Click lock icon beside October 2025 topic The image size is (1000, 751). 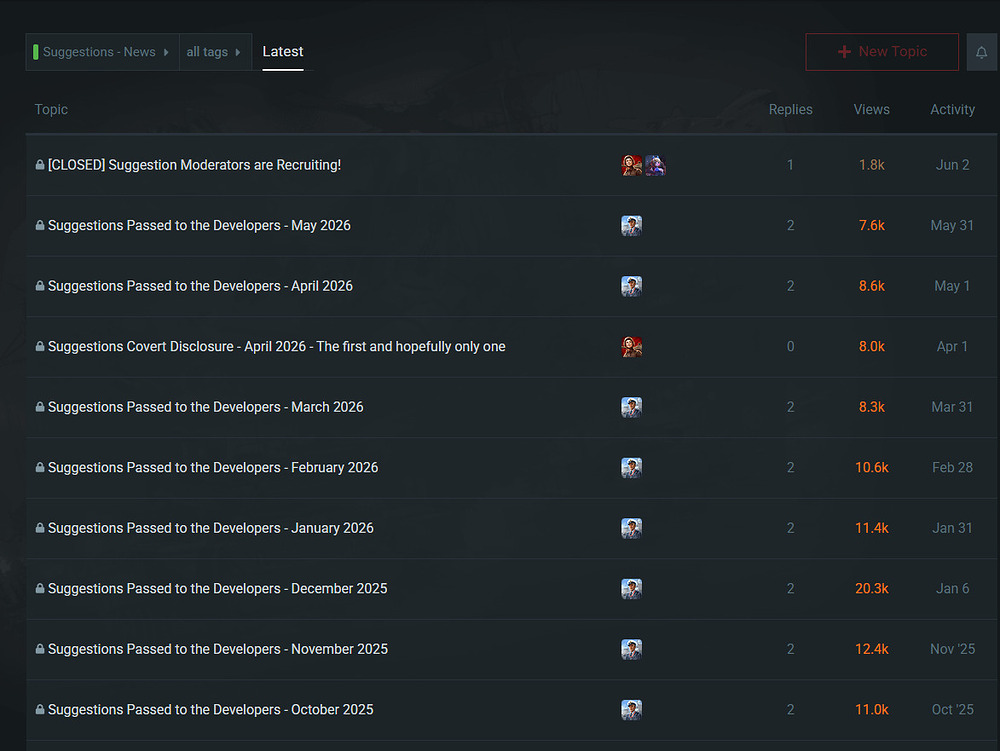coord(40,709)
